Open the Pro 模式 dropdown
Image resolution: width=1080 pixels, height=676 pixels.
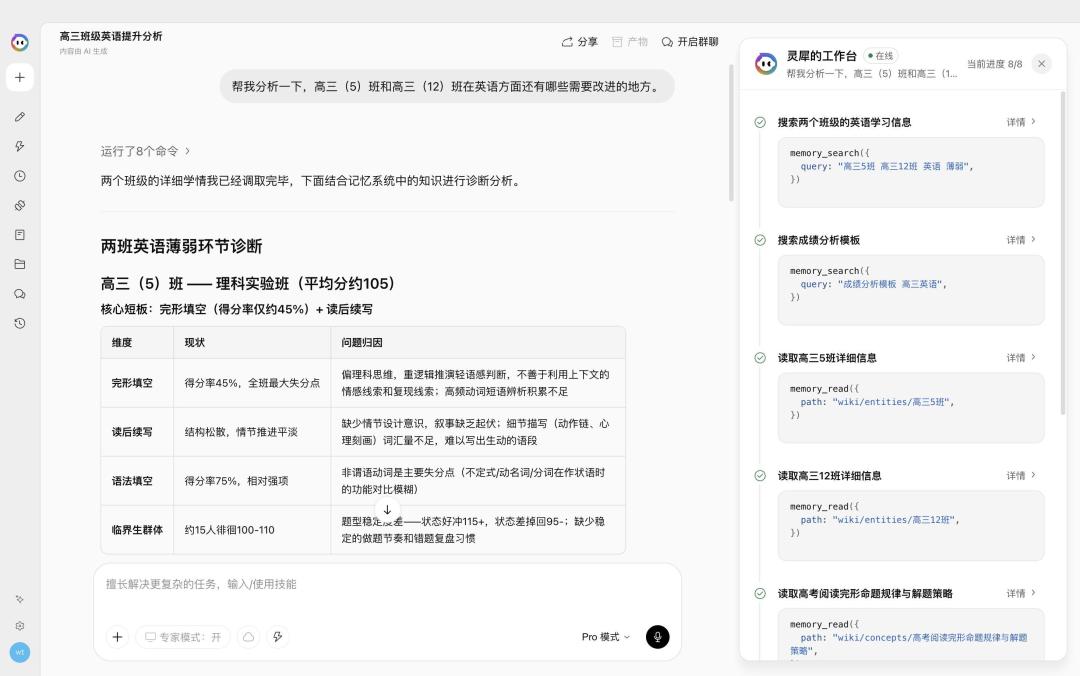coord(605,637)
